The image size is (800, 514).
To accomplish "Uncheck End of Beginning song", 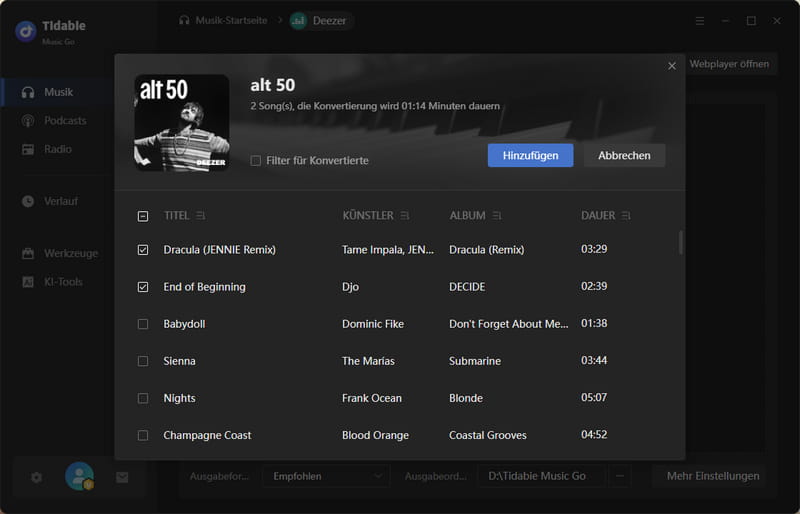I will (x=143, y=287).
